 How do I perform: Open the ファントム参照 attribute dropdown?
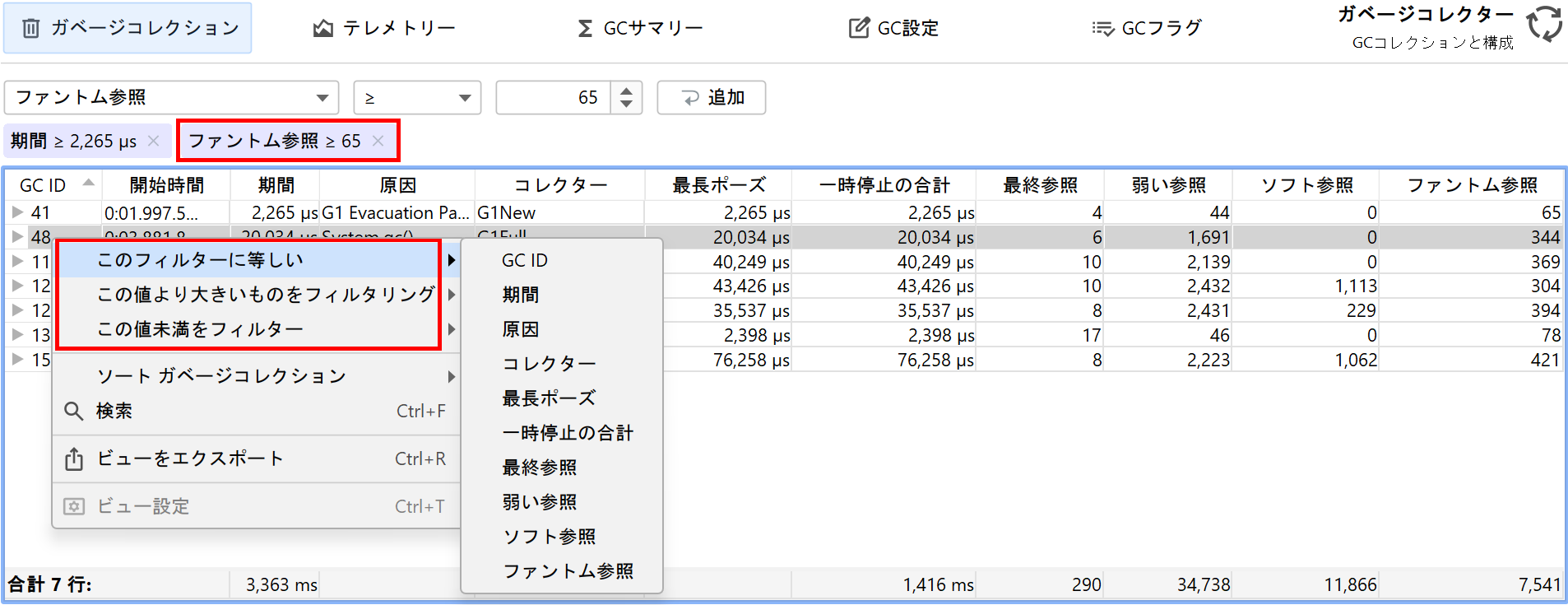coord(171,98)
